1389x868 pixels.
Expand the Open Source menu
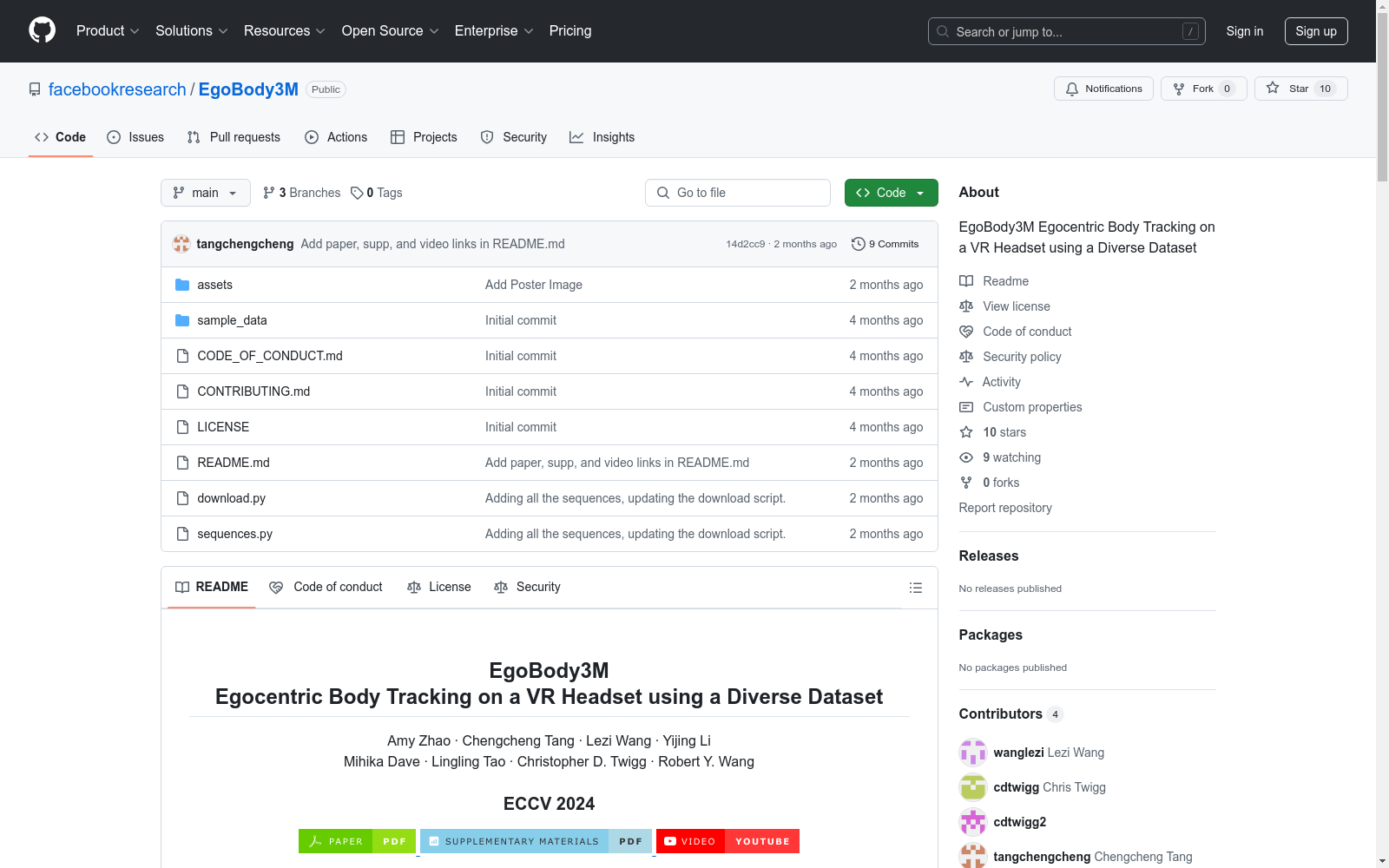pos(391,31)
